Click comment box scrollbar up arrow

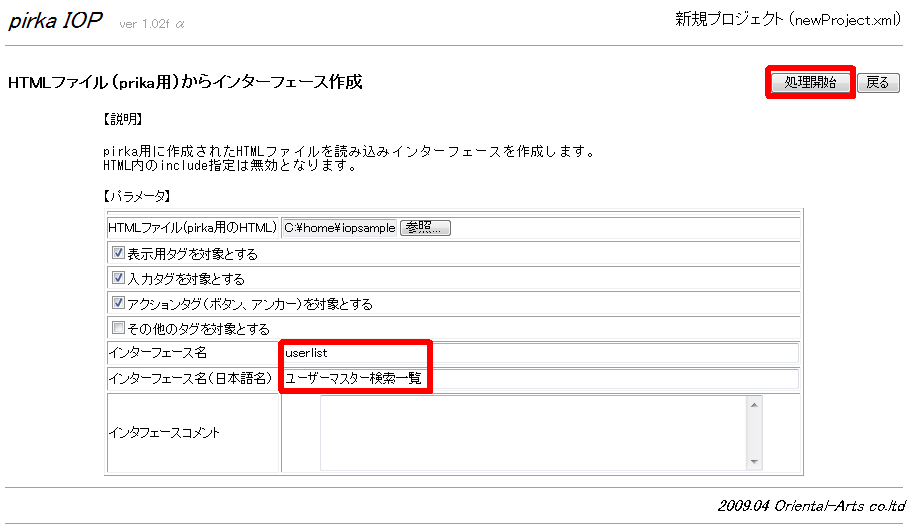(x=755, y=404)
